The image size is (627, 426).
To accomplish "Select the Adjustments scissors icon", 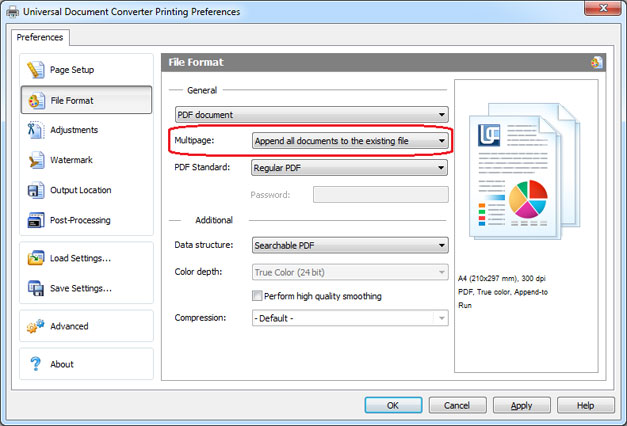I will point(35,130).
